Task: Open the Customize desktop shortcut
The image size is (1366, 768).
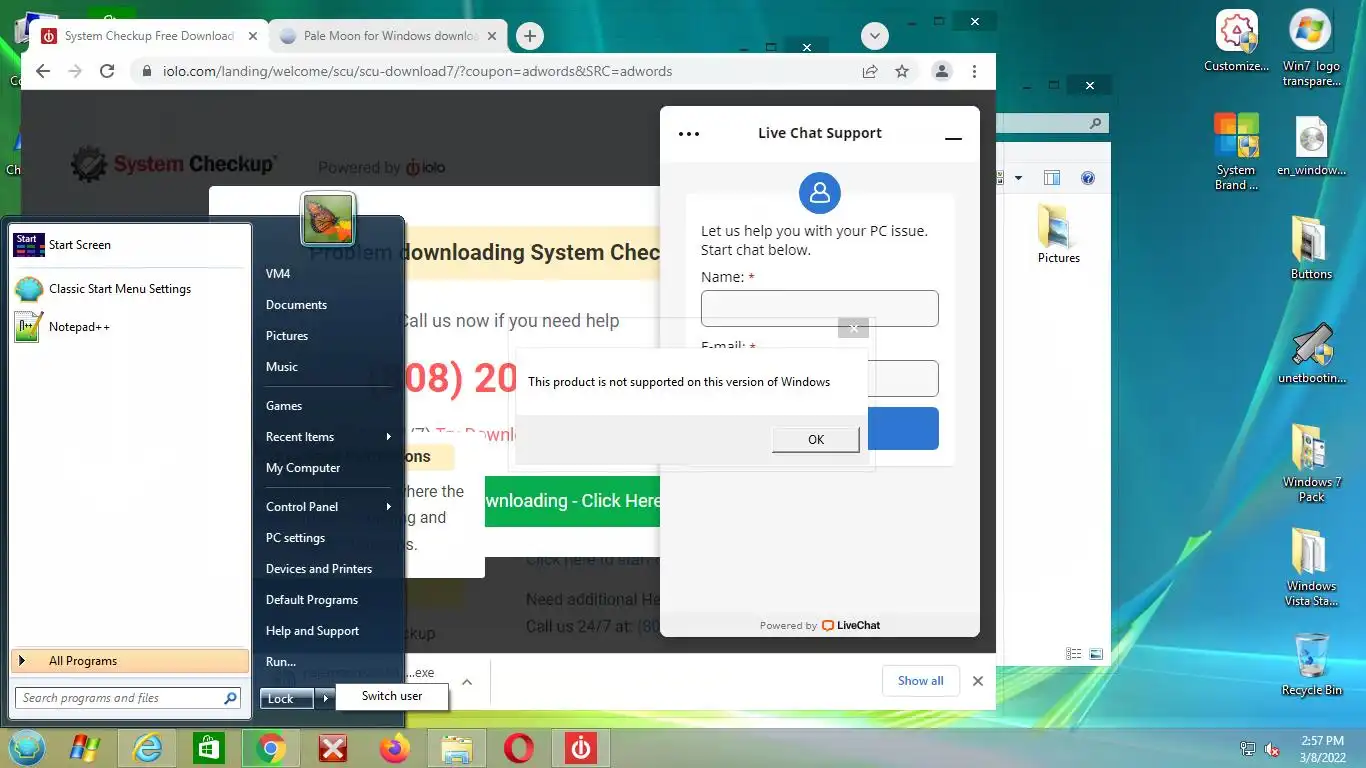Action: point(1236,42)
